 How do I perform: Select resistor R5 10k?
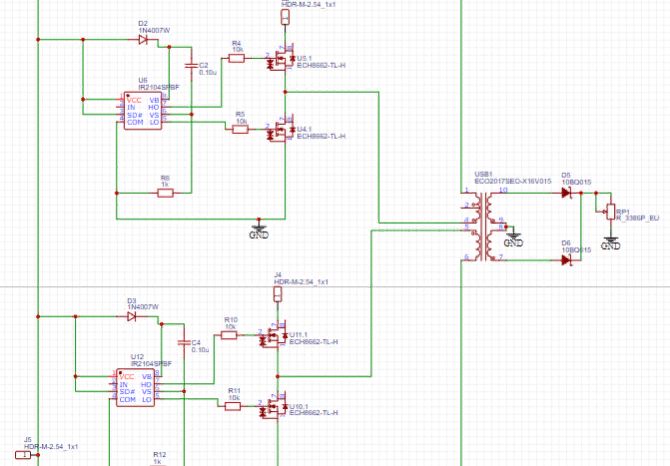coord(240,129)
